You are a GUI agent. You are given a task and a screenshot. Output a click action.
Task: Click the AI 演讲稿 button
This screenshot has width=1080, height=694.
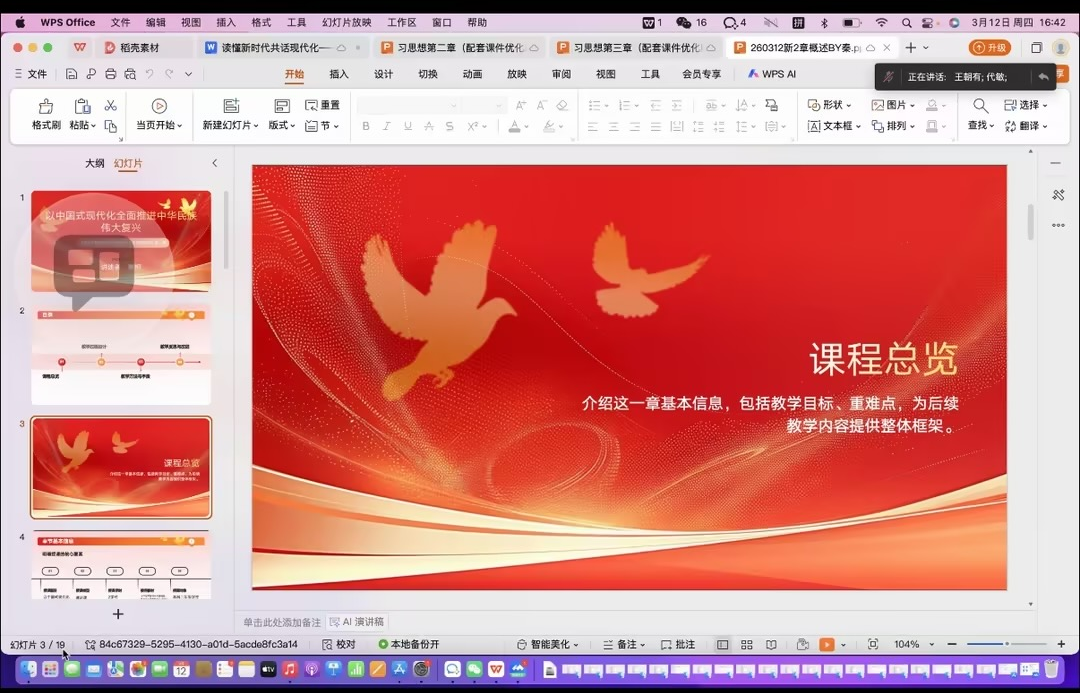[x=356, y=620]
